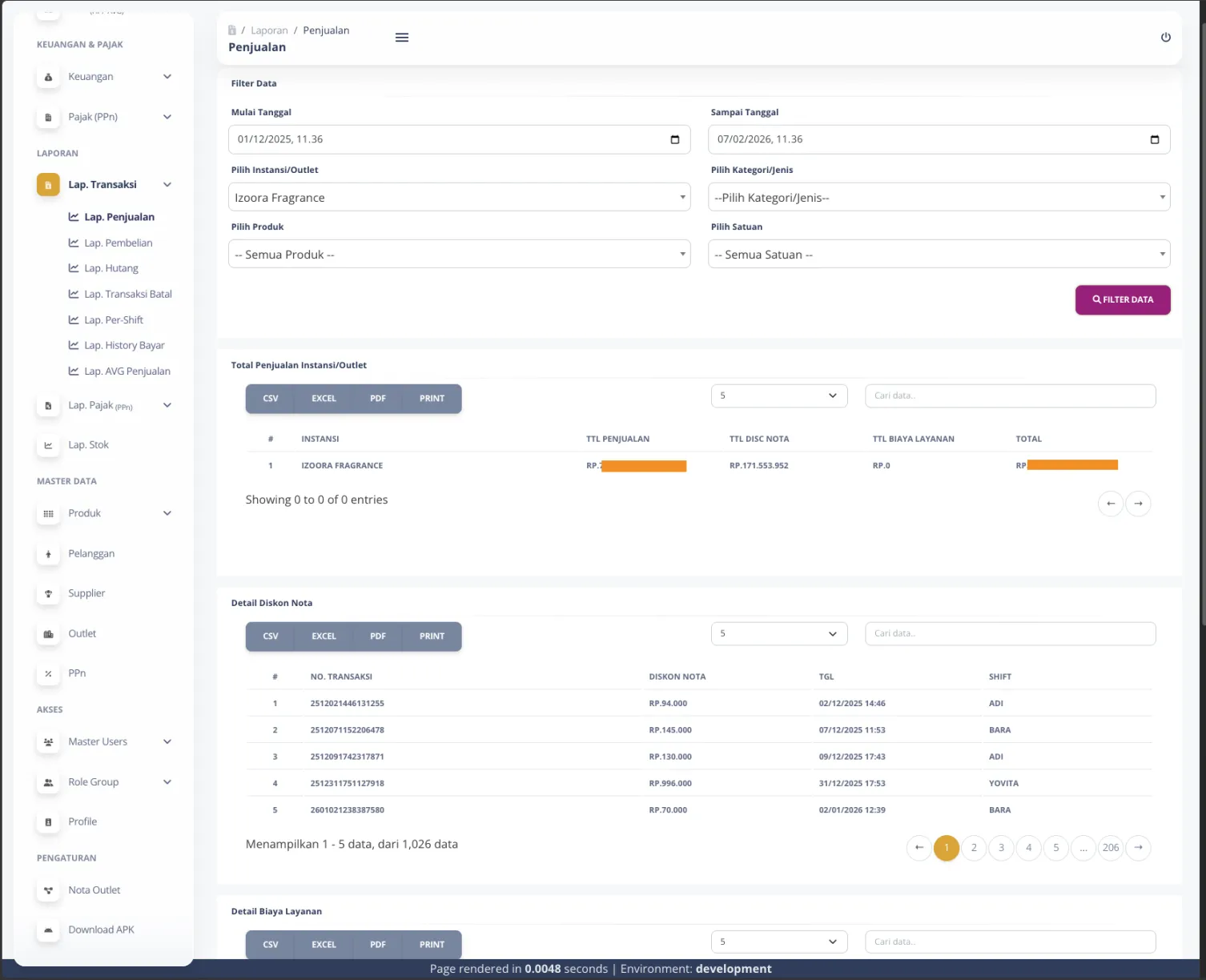
Task: Open the Semua Produk dropdown
Action: tap(459, 255)
